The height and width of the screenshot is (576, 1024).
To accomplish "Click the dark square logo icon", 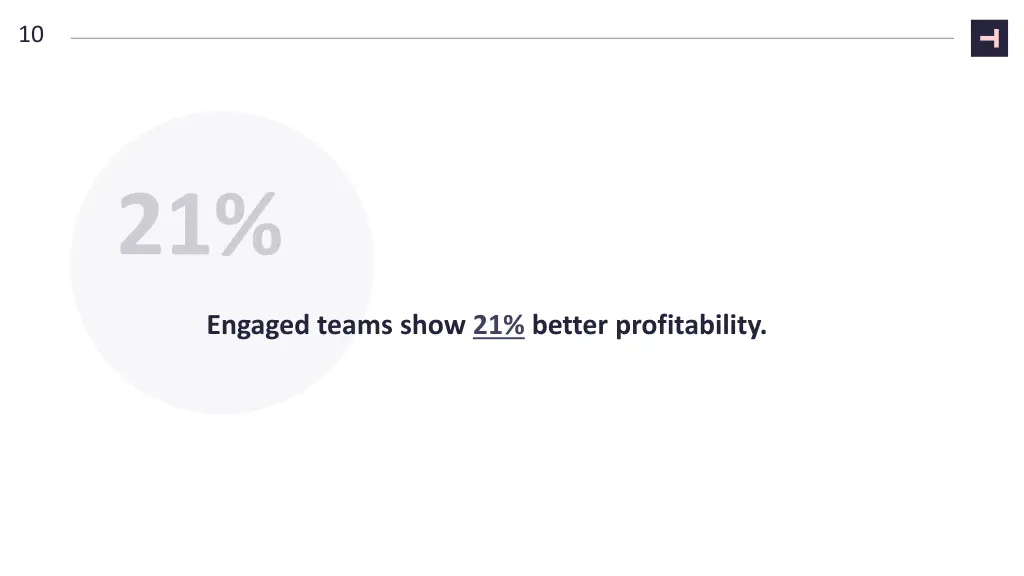I will [x=989, y=38].
